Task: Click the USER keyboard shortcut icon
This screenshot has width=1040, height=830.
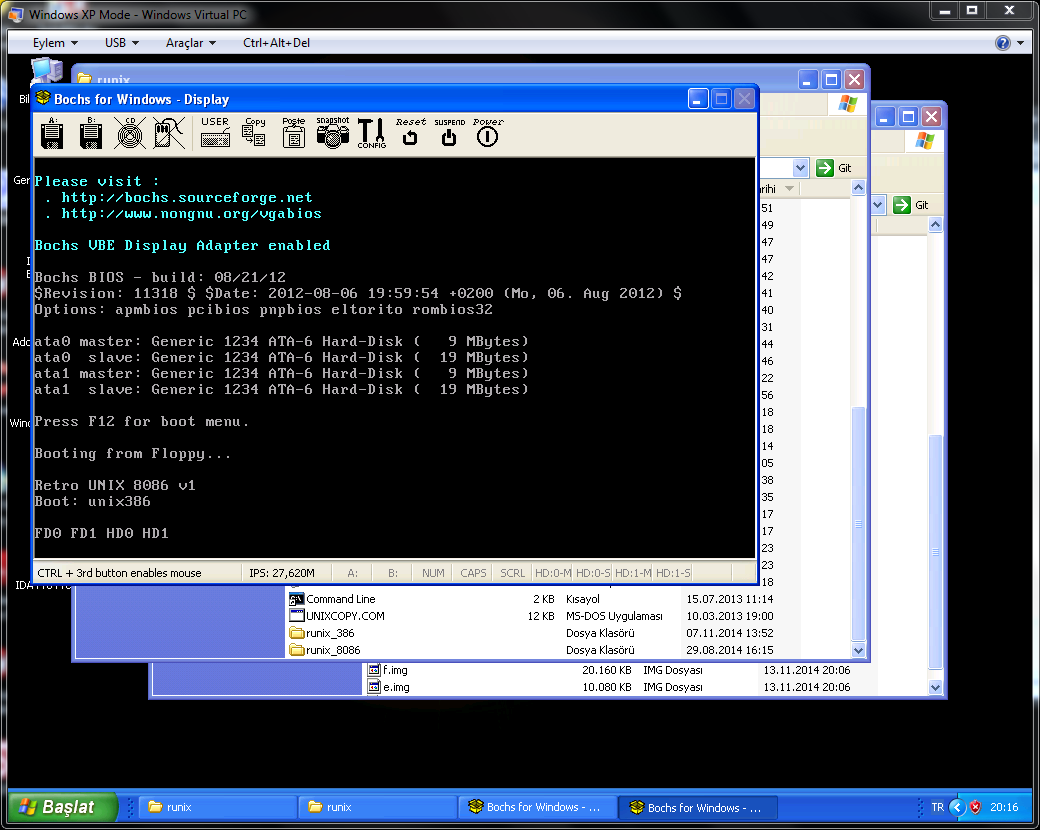Action: click(215, 132)
